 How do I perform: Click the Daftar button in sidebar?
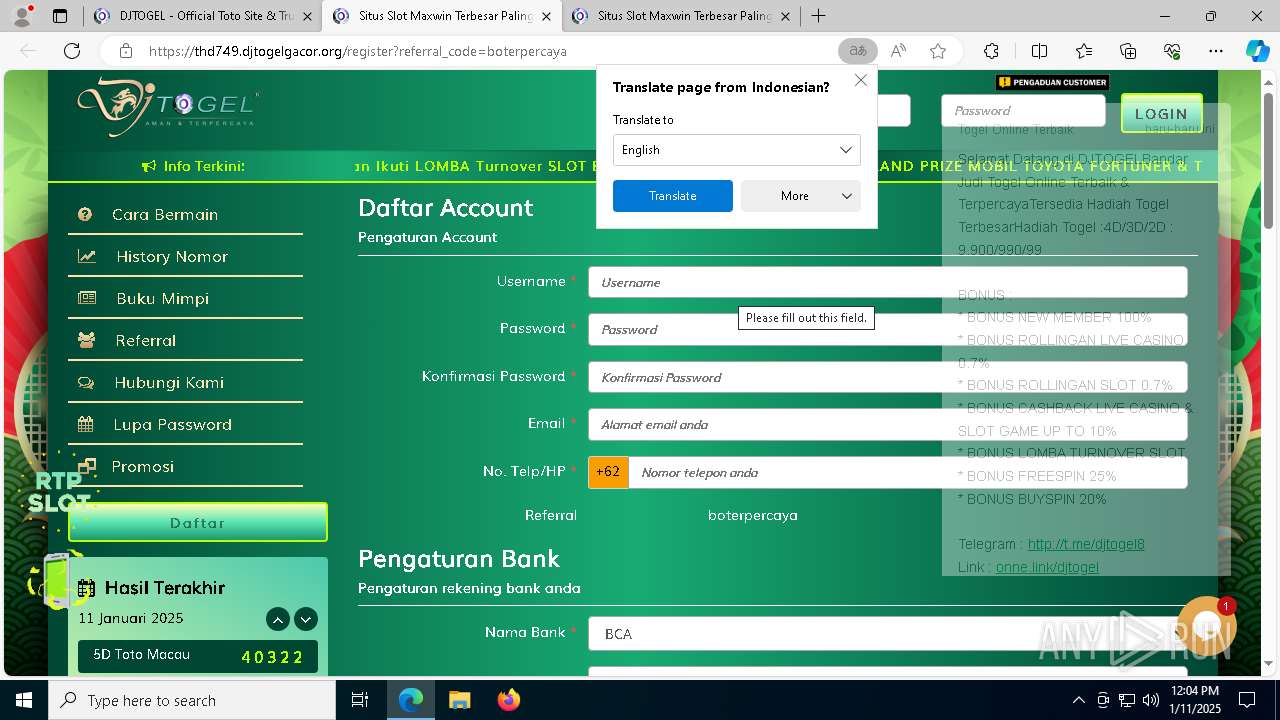(198, 522)
